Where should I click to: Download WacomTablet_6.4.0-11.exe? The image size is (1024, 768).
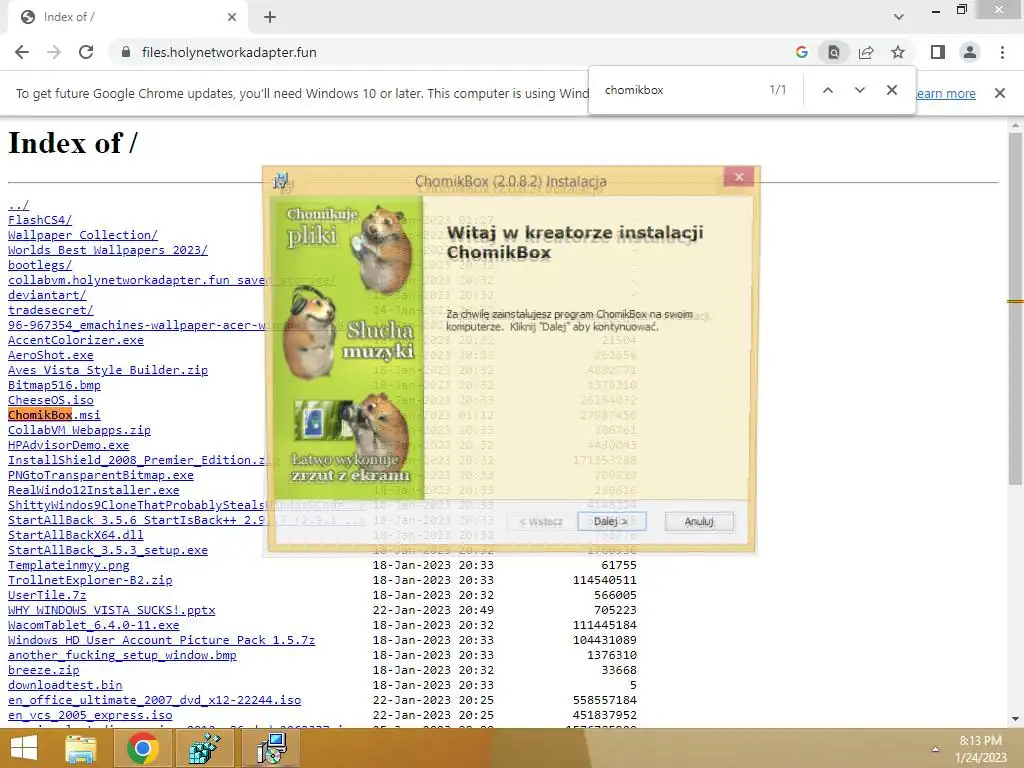[93, 626]
